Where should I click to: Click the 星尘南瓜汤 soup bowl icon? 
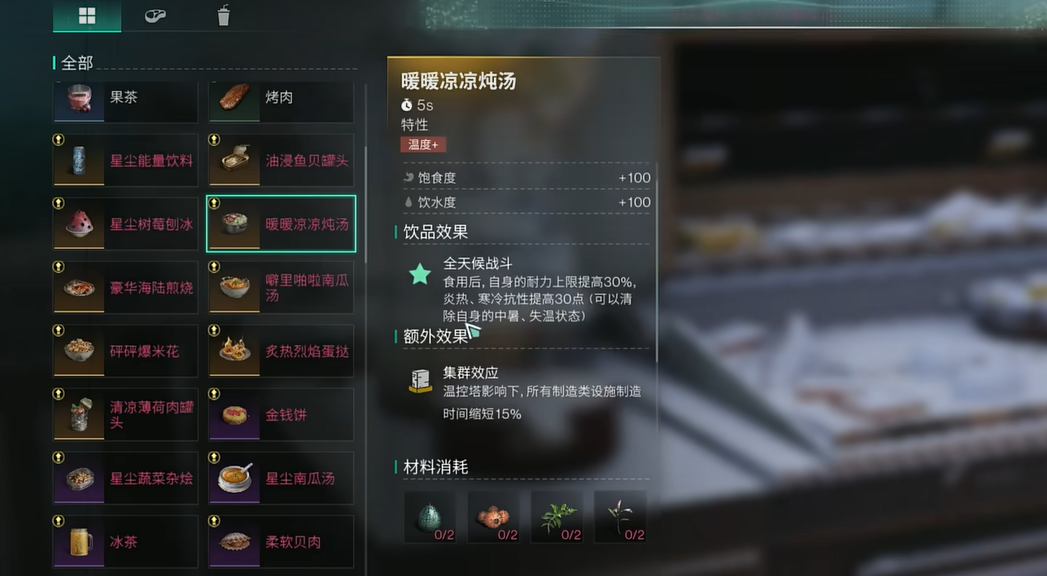pyautogui.click(x=234, y=478)
